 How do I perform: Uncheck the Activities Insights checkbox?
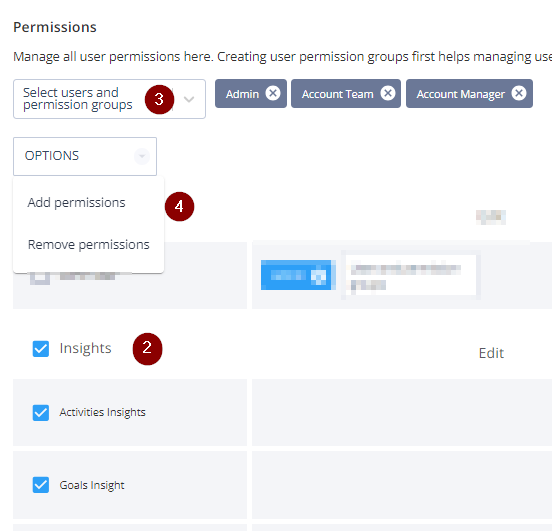click(x=41, y=412)
